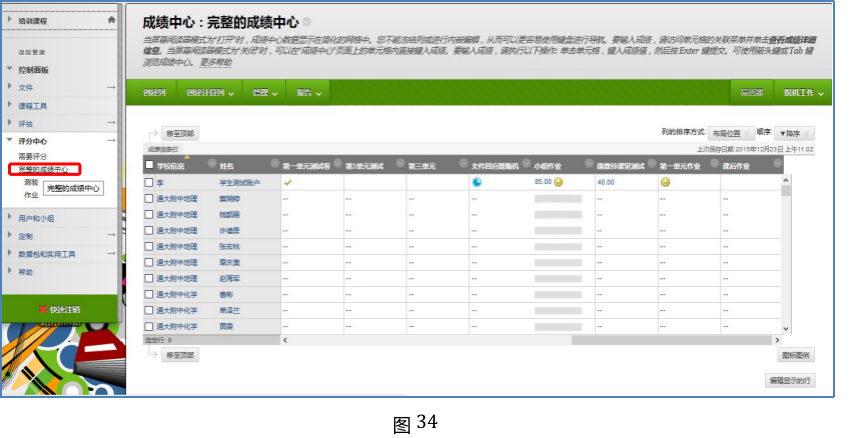Select the checkbox for student 曹彬

149,294
